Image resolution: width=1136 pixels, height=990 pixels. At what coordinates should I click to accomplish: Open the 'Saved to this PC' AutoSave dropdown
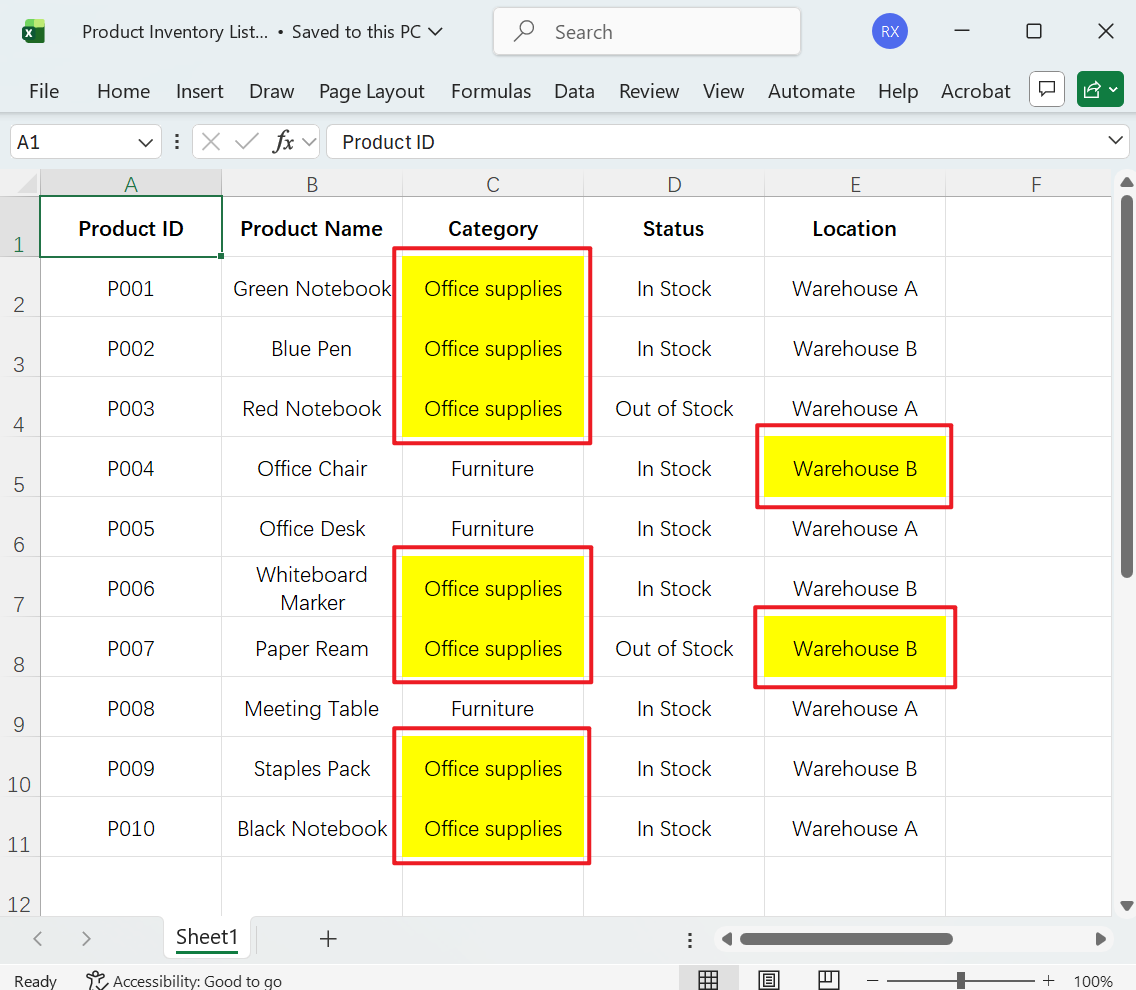pos(436,31)
